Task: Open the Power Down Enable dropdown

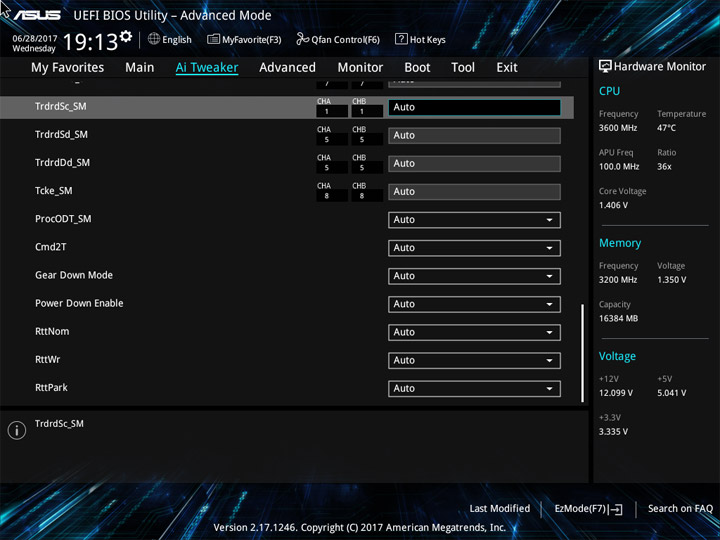Action: pos(474,304)
